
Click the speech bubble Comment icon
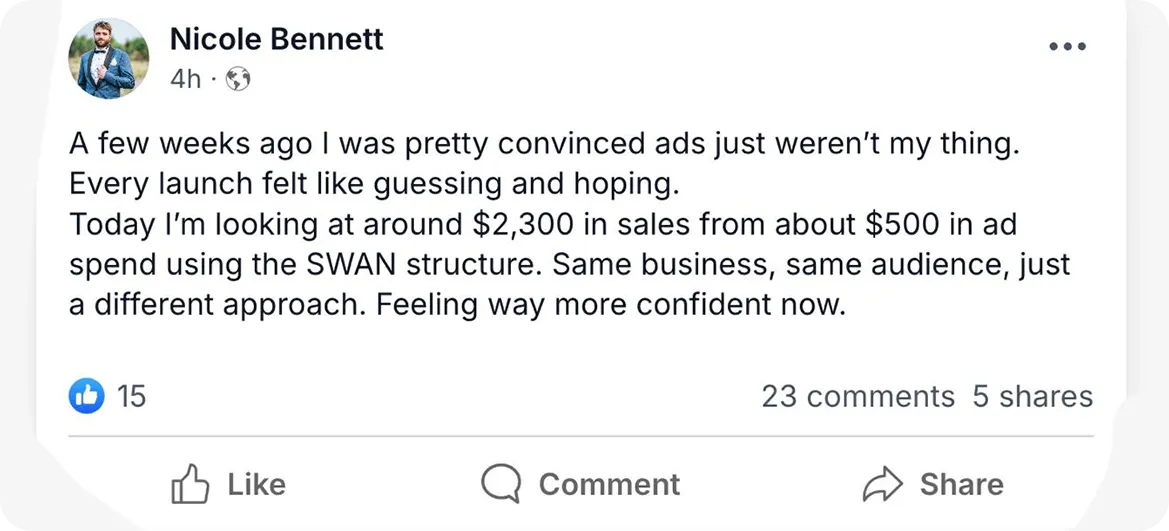click(500, 485)
